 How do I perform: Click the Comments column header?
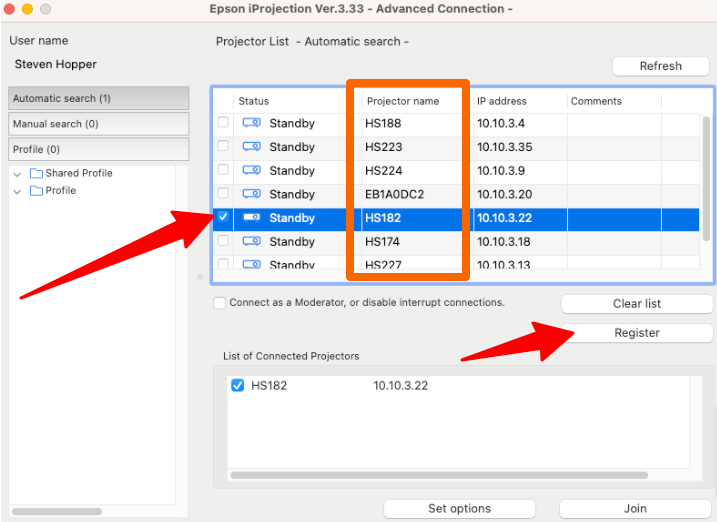596,101
